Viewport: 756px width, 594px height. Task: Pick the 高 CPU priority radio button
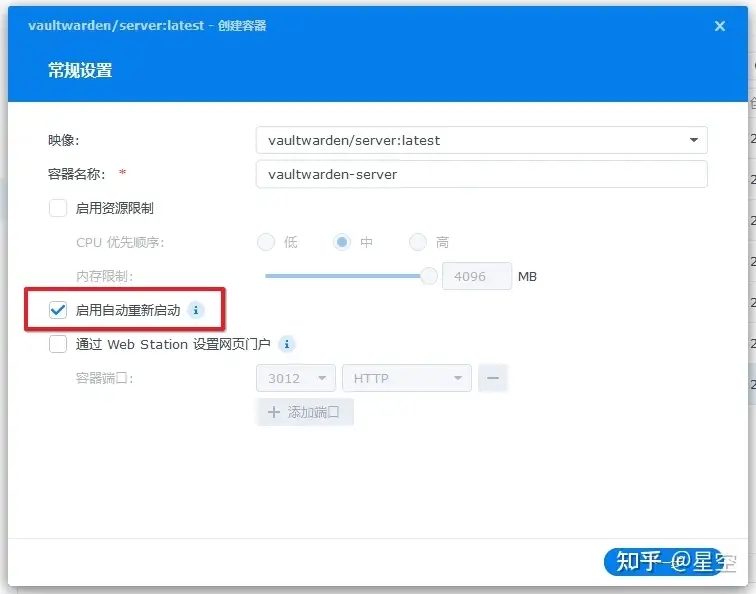click(418, 242)
